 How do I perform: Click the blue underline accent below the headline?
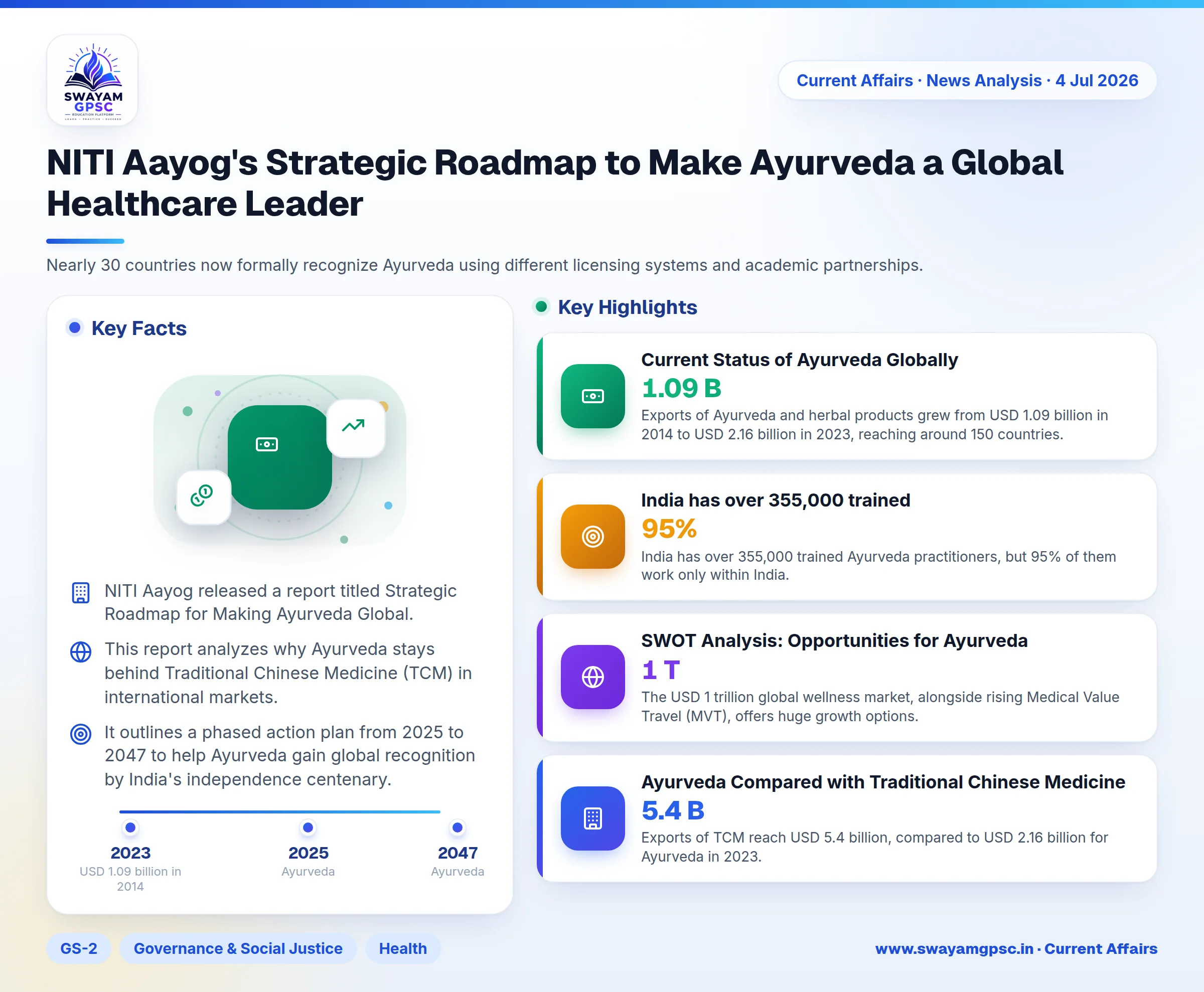tap(85, 241)
